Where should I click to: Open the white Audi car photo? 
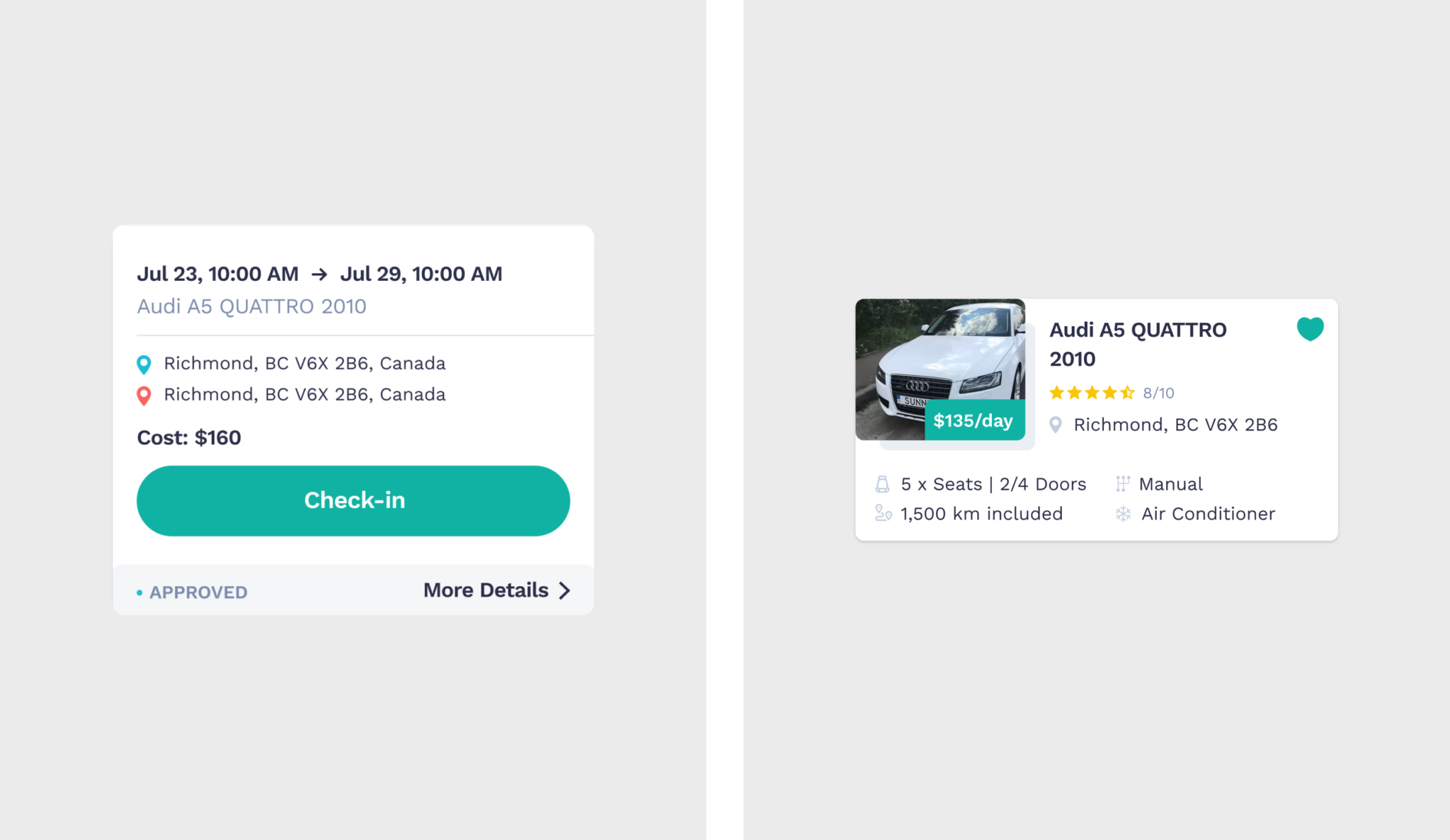click(940, 369)
